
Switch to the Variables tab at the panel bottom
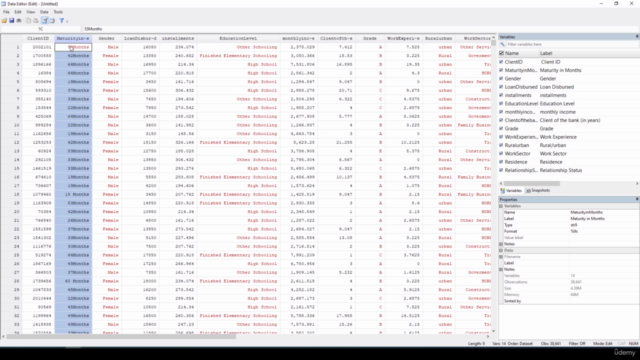511,191
